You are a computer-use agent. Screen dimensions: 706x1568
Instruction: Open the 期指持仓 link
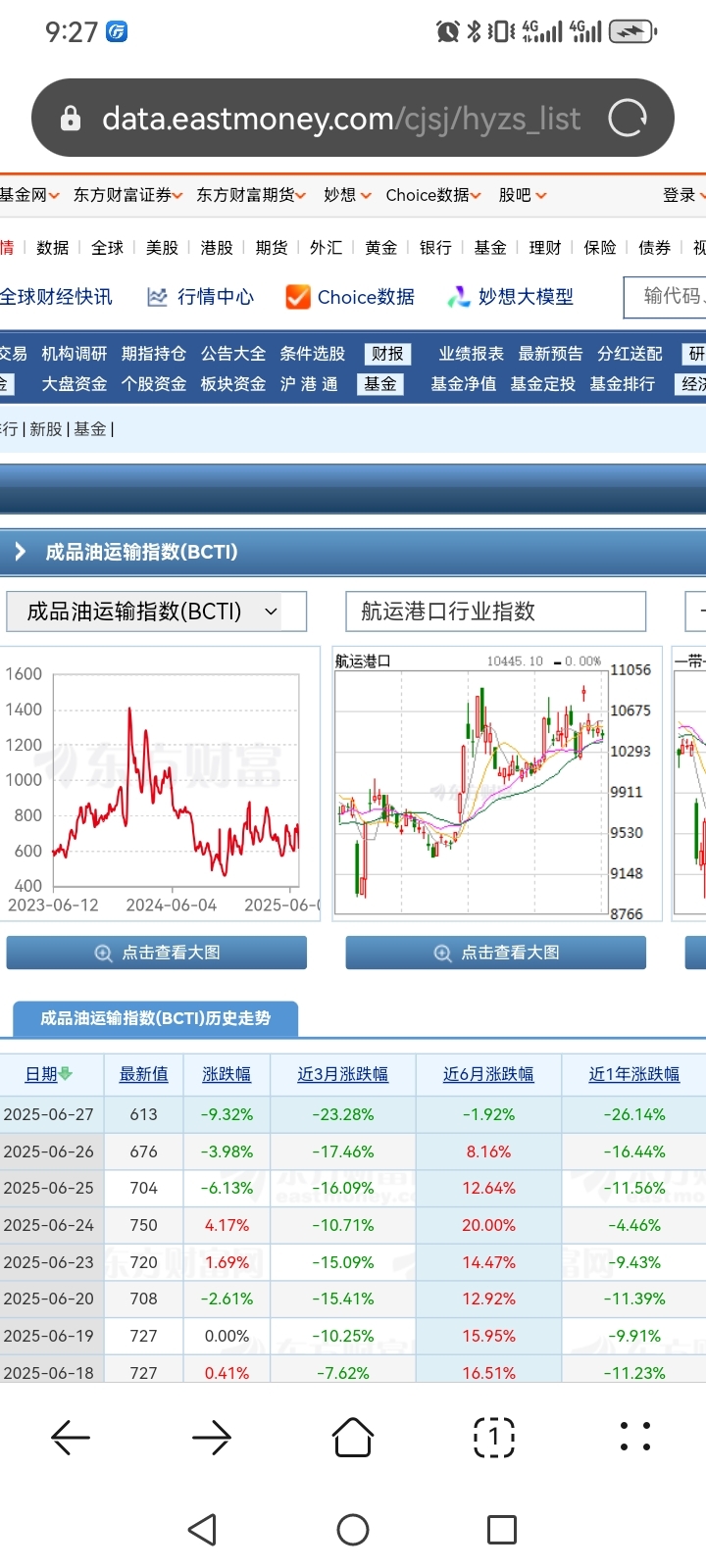(154, 354)
